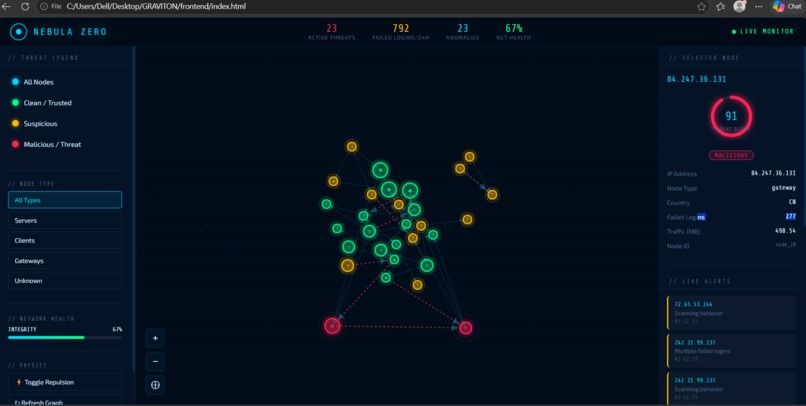Zoom out the graph with the minus button
806x406 pixels.
coord(155,361)
